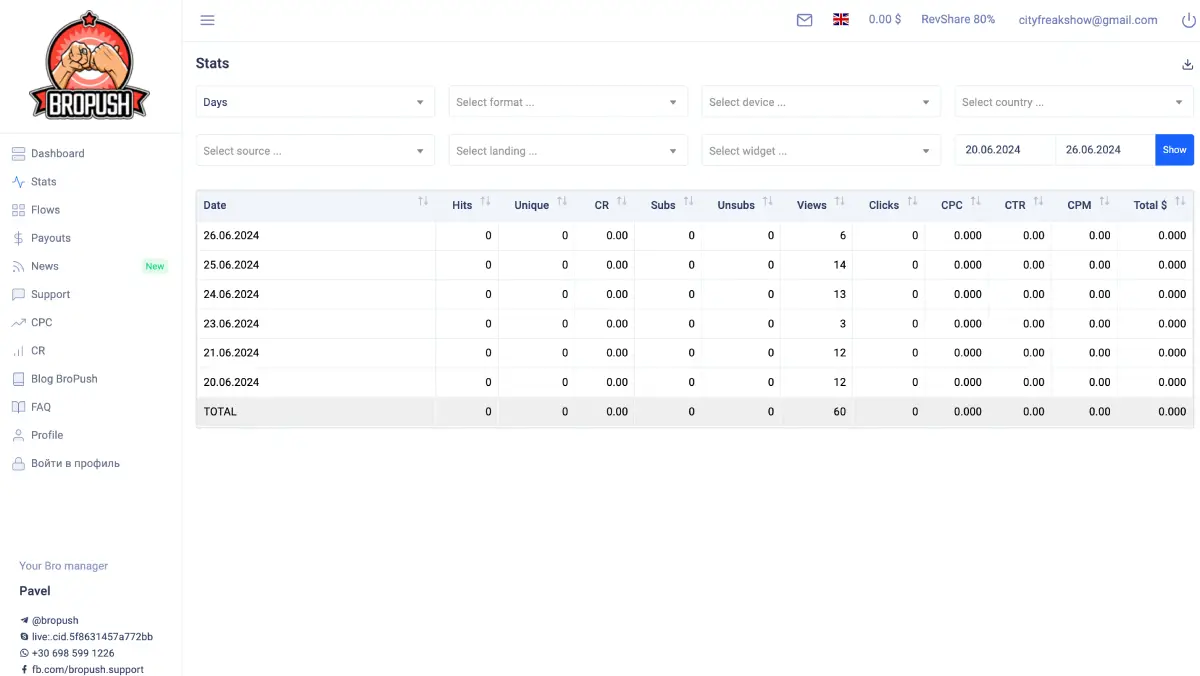Open the @bropush Telegram link
This screenshot has height=676, width=1200.
coord(54,620)
